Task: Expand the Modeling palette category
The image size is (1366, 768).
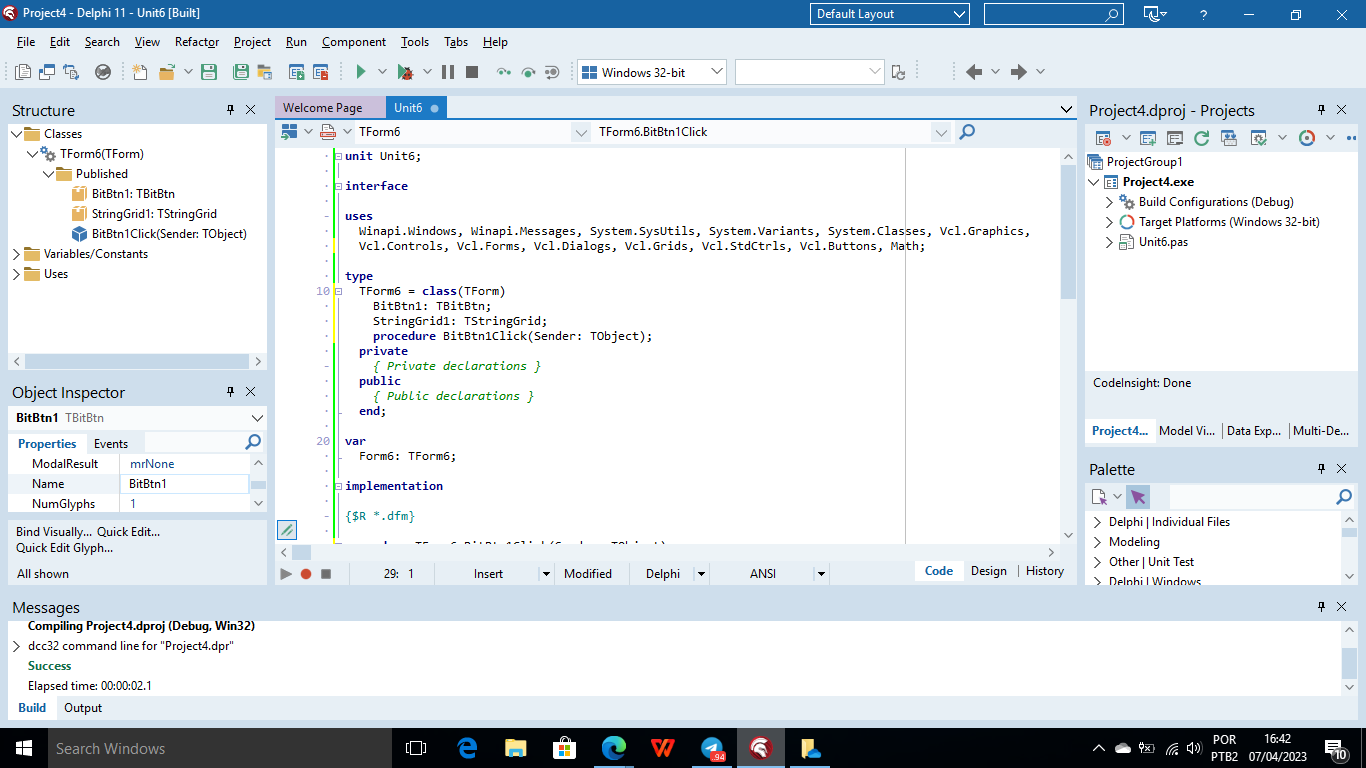Action: (1096, 542)
